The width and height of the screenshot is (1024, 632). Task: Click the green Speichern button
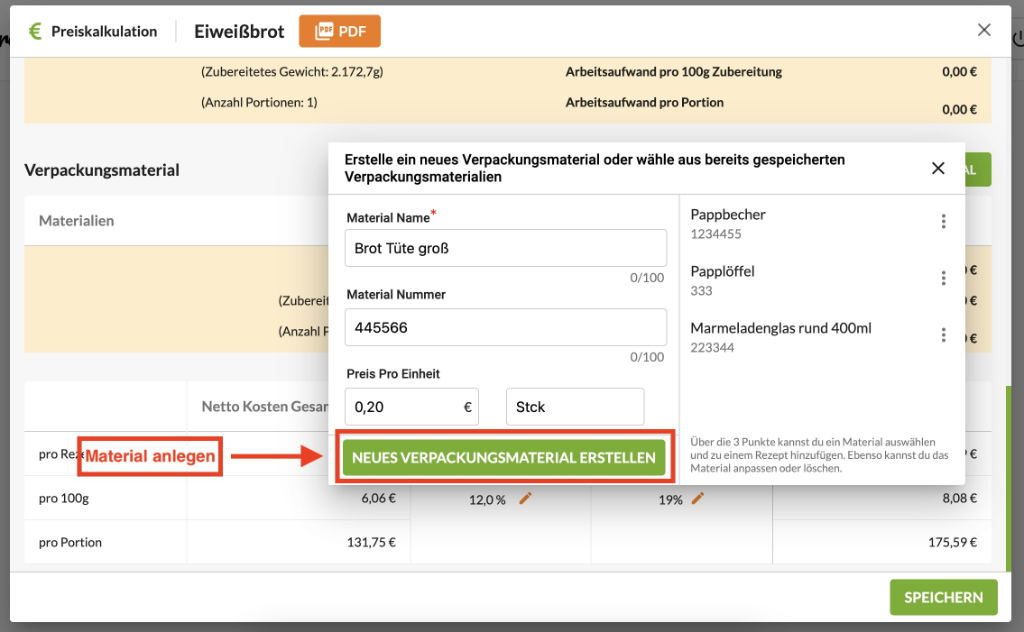click(x=943, y=597)
